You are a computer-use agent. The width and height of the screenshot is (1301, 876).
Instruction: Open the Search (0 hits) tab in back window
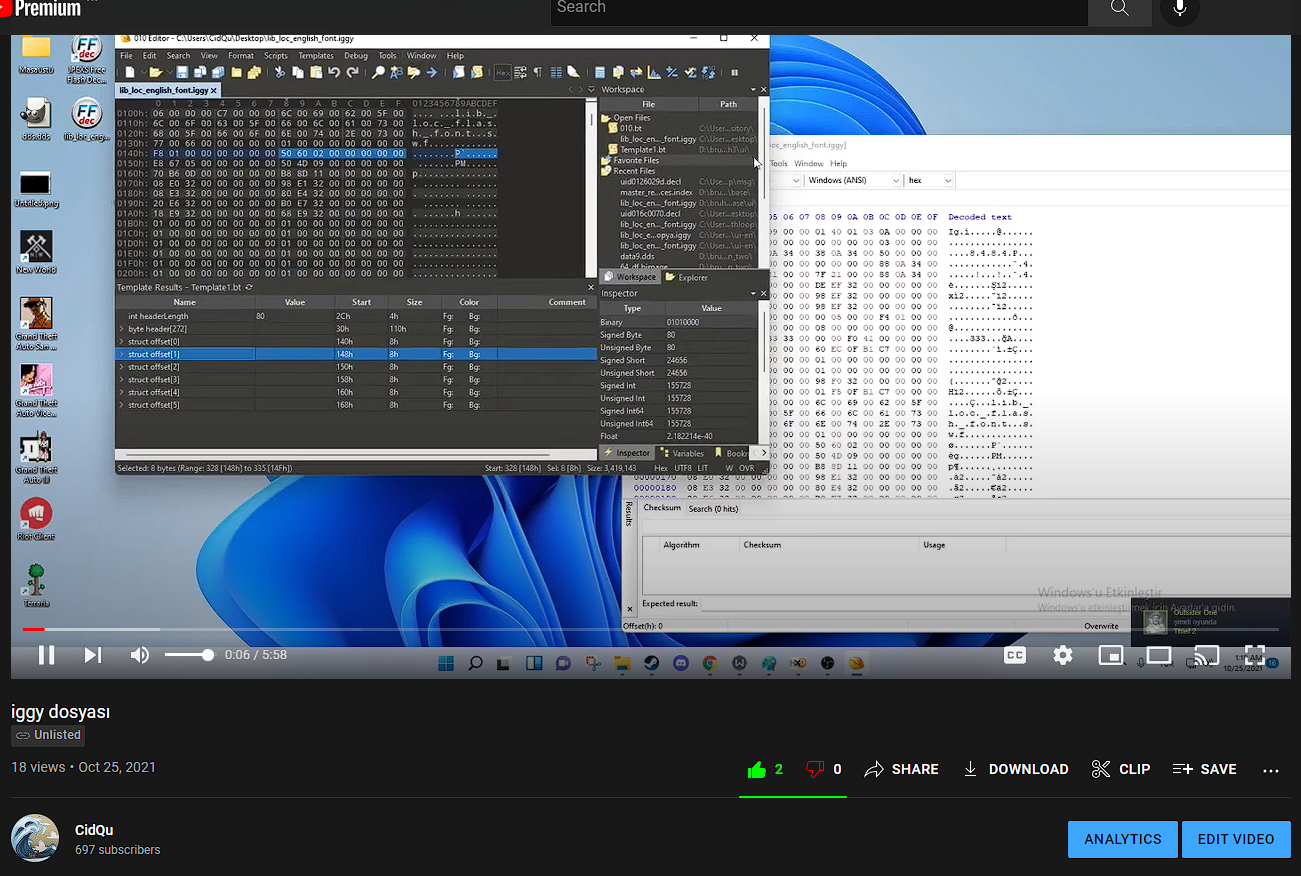coord(713,509)
